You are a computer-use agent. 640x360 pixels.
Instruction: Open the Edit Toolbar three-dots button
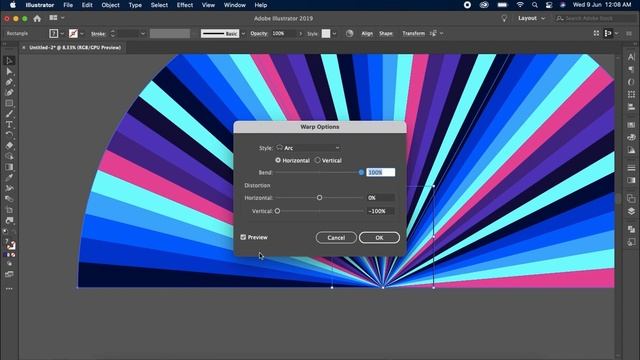point(9,289)
